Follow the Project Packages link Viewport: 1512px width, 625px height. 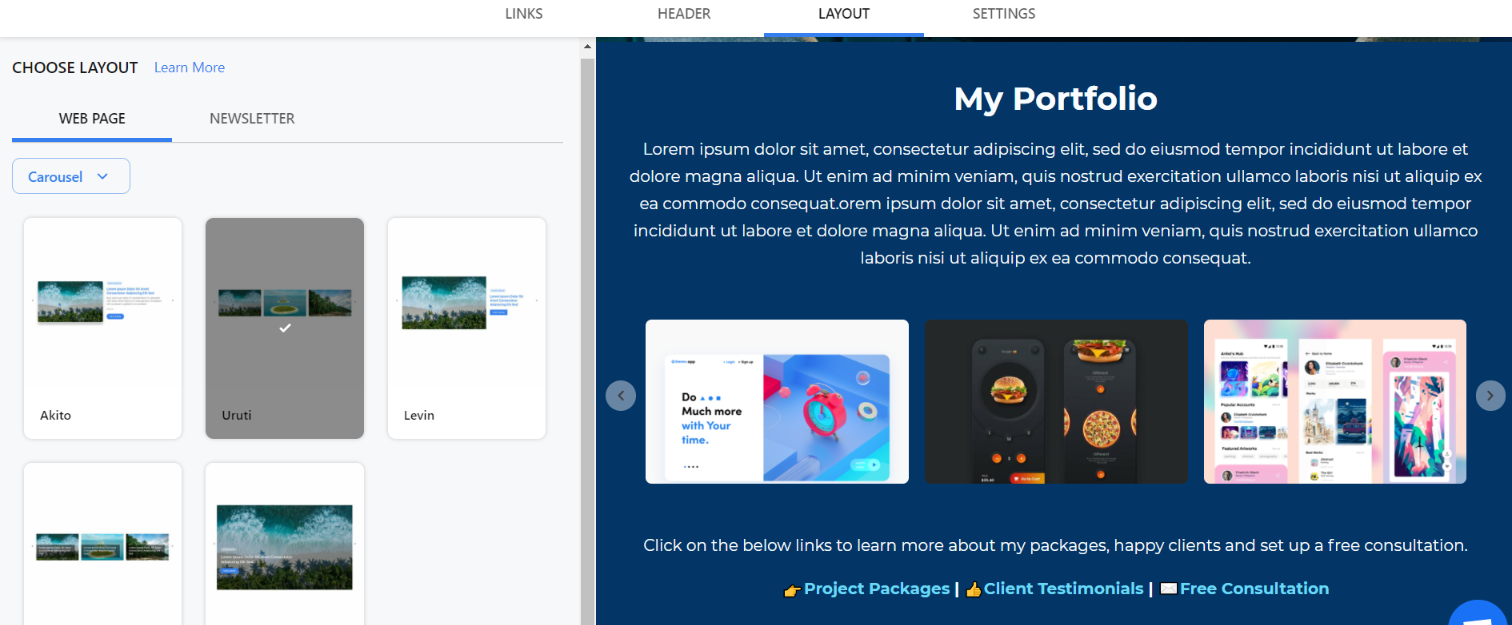[x=877, y=589]
